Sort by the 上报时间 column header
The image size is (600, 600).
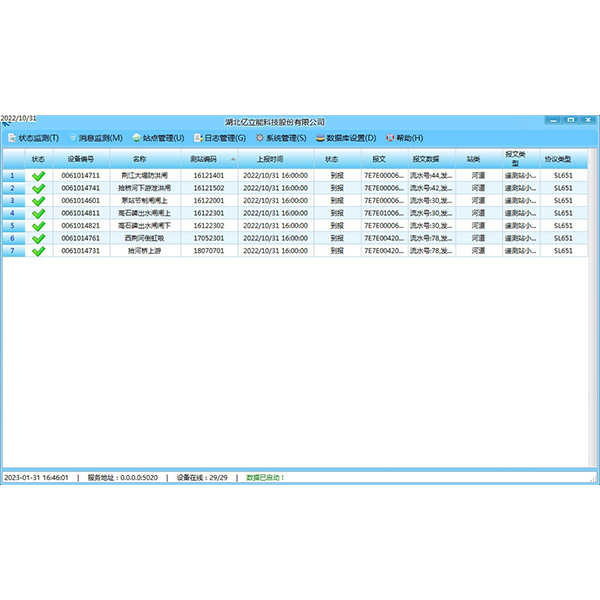276,159
